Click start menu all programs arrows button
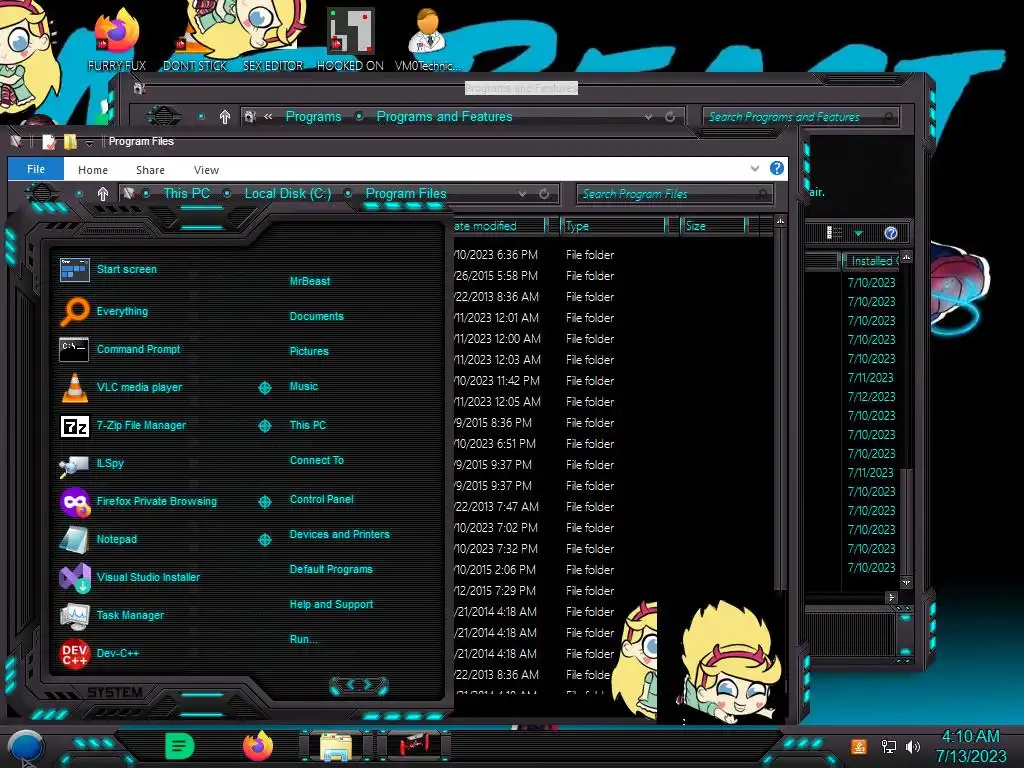Image resolution: width=1024 pixels, height=768 pixels. tap(359, 685)
